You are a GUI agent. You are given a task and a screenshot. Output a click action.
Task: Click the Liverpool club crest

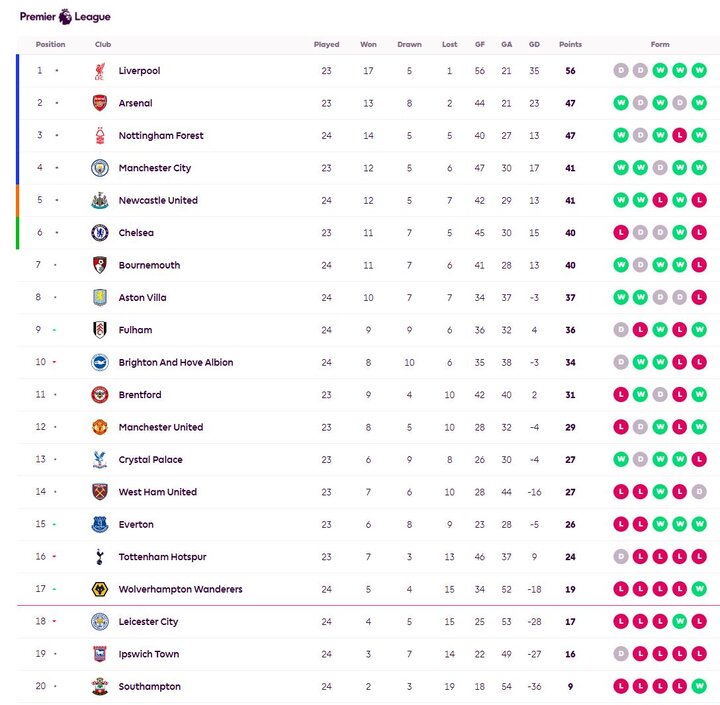pos(99,71)
